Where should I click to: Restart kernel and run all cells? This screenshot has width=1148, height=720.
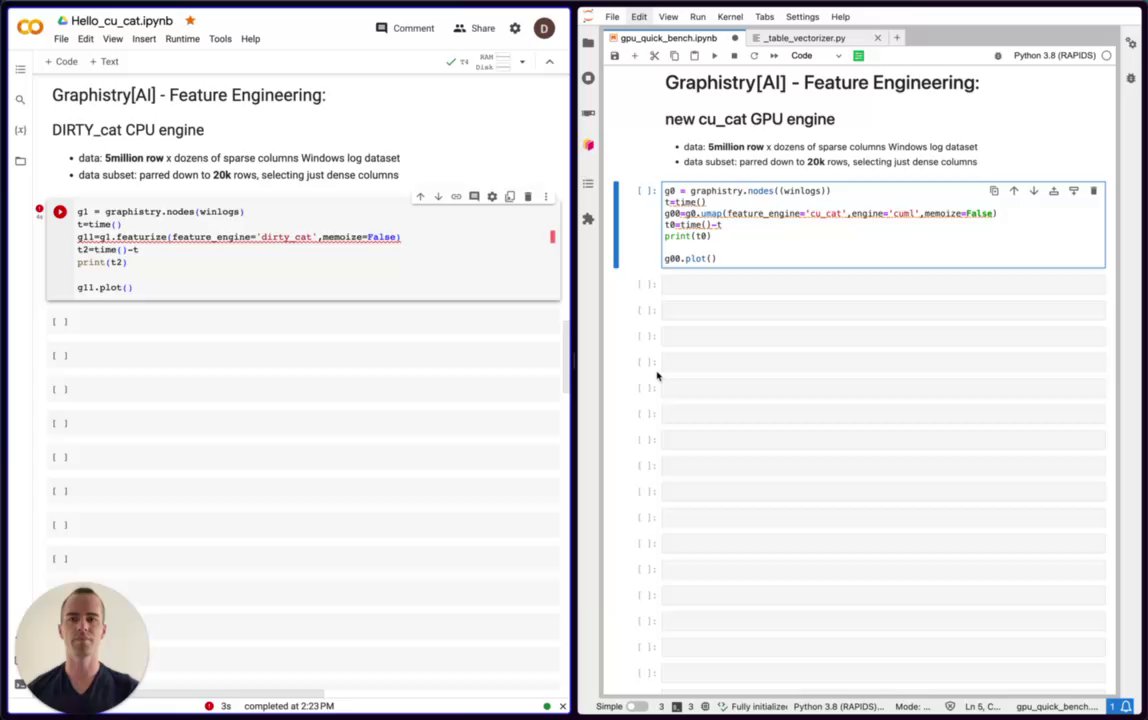(774, 56)
